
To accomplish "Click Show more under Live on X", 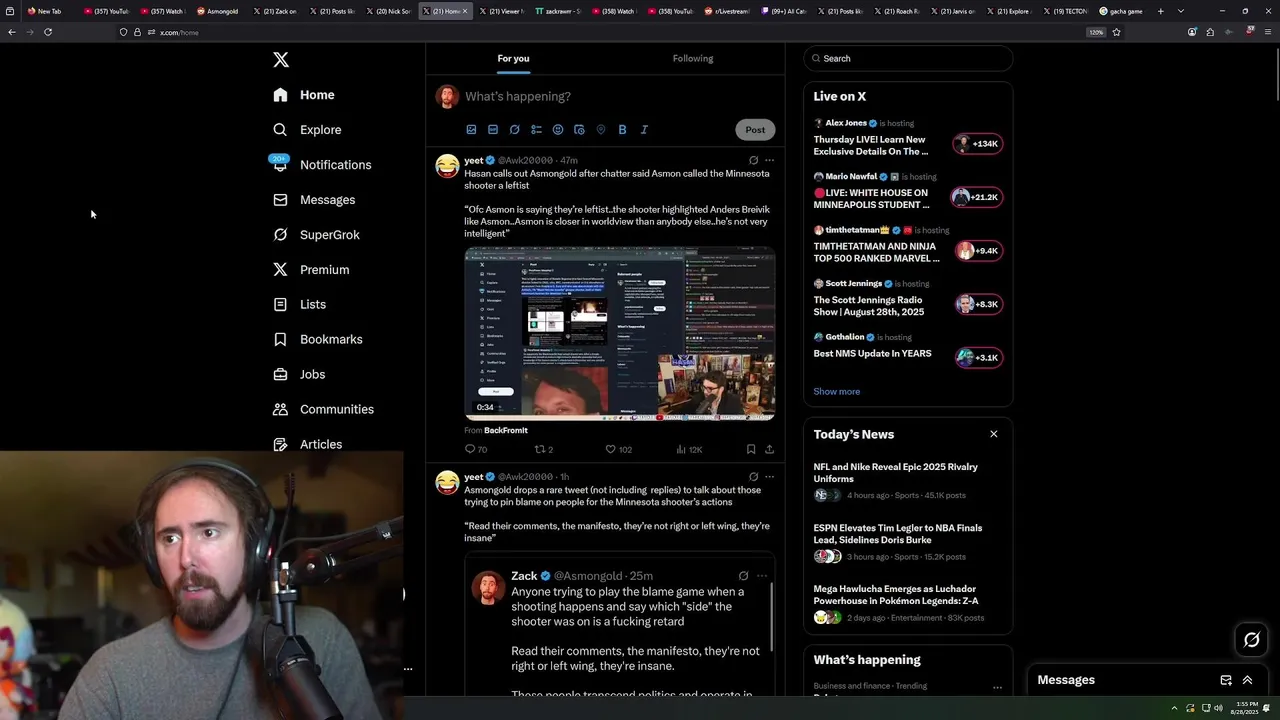I will (x=836, y=391).
